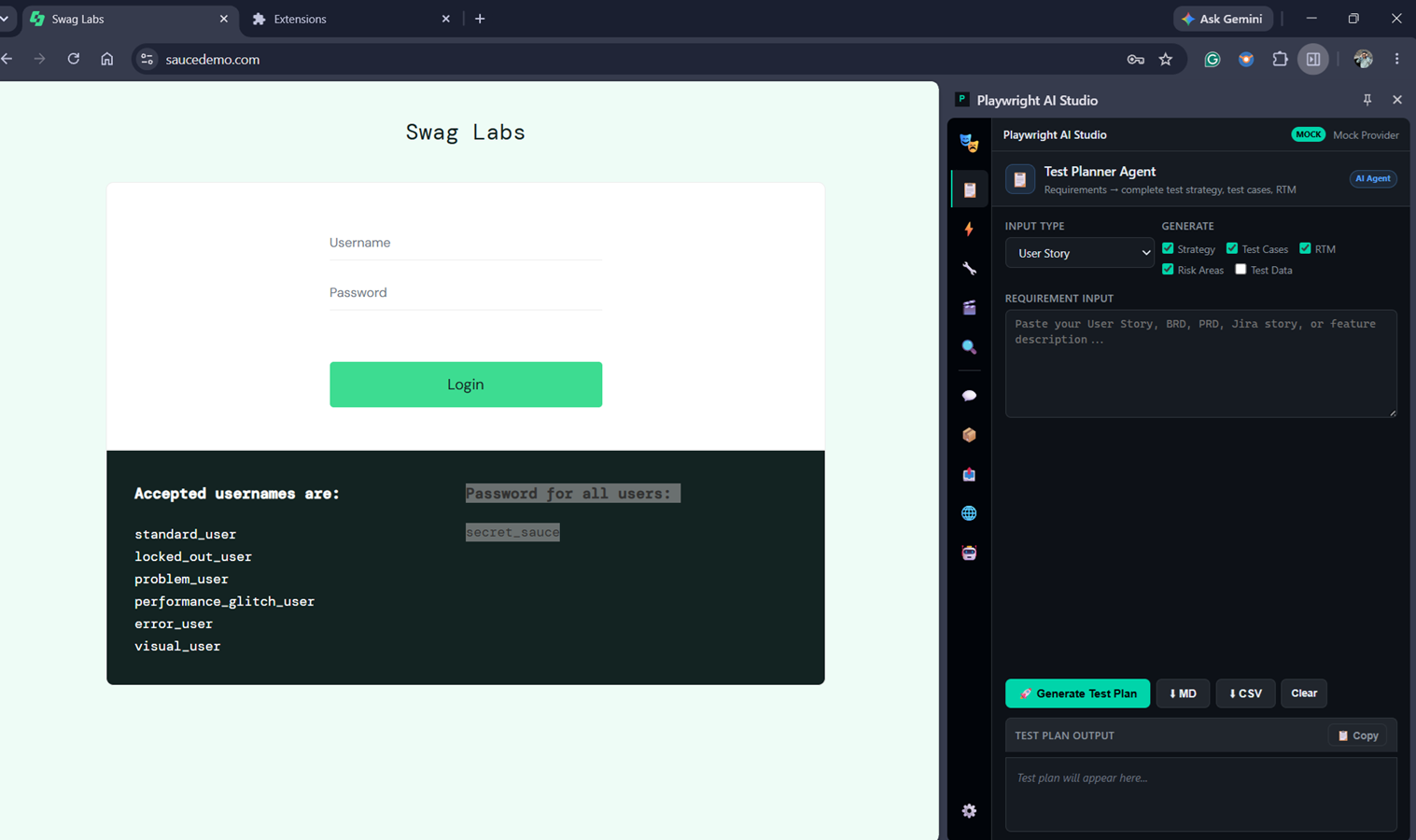The width and height of the screenshot is (1416, 840).
Task: Click the password manager key icon
Action: pos(1135,60)
